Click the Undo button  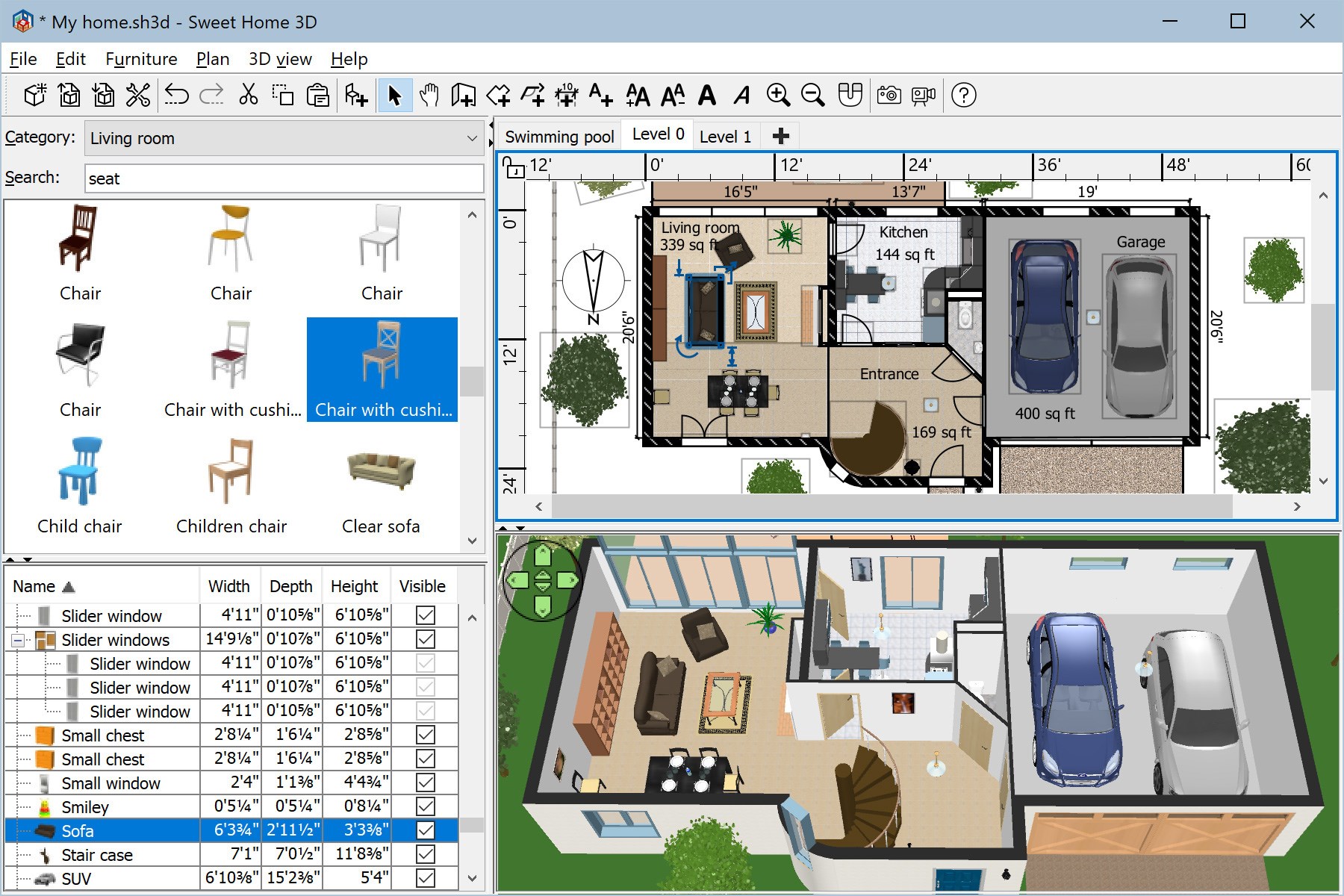176,95
